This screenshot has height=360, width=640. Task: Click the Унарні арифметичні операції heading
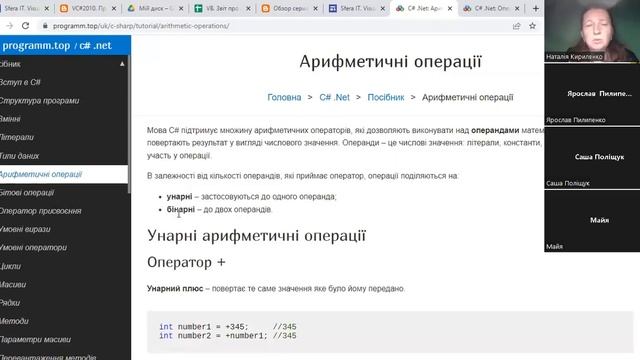click(x=256, y=236)
